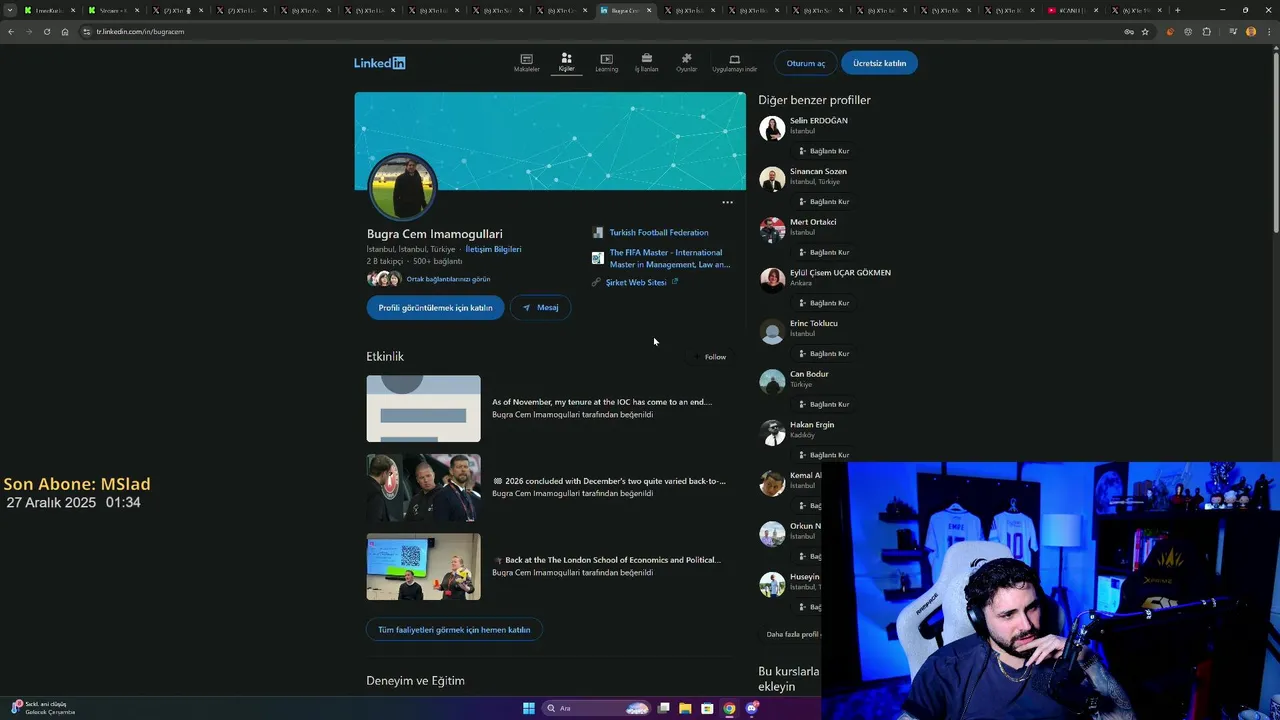Open Discord from the taskbar
The image size is (1280, 720).
pos(752,709)
